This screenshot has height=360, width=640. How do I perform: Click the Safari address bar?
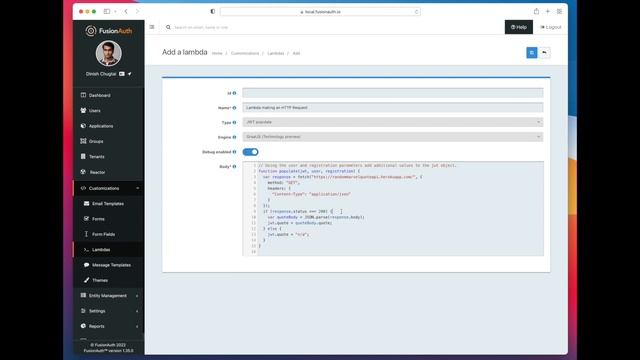[320, 12]
